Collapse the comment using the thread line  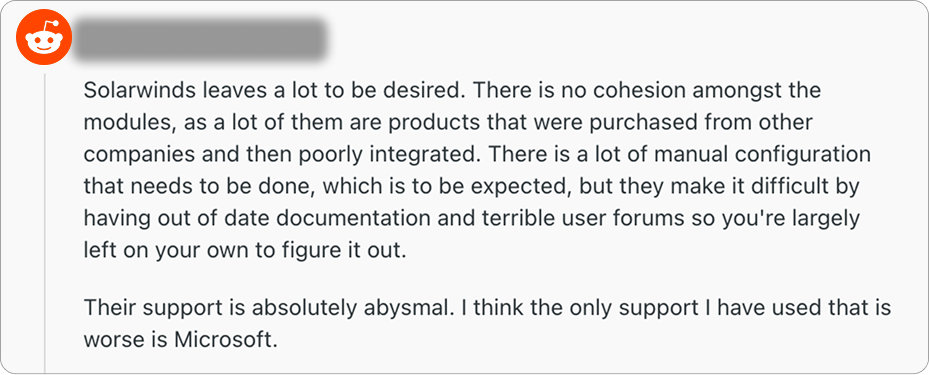44,222
